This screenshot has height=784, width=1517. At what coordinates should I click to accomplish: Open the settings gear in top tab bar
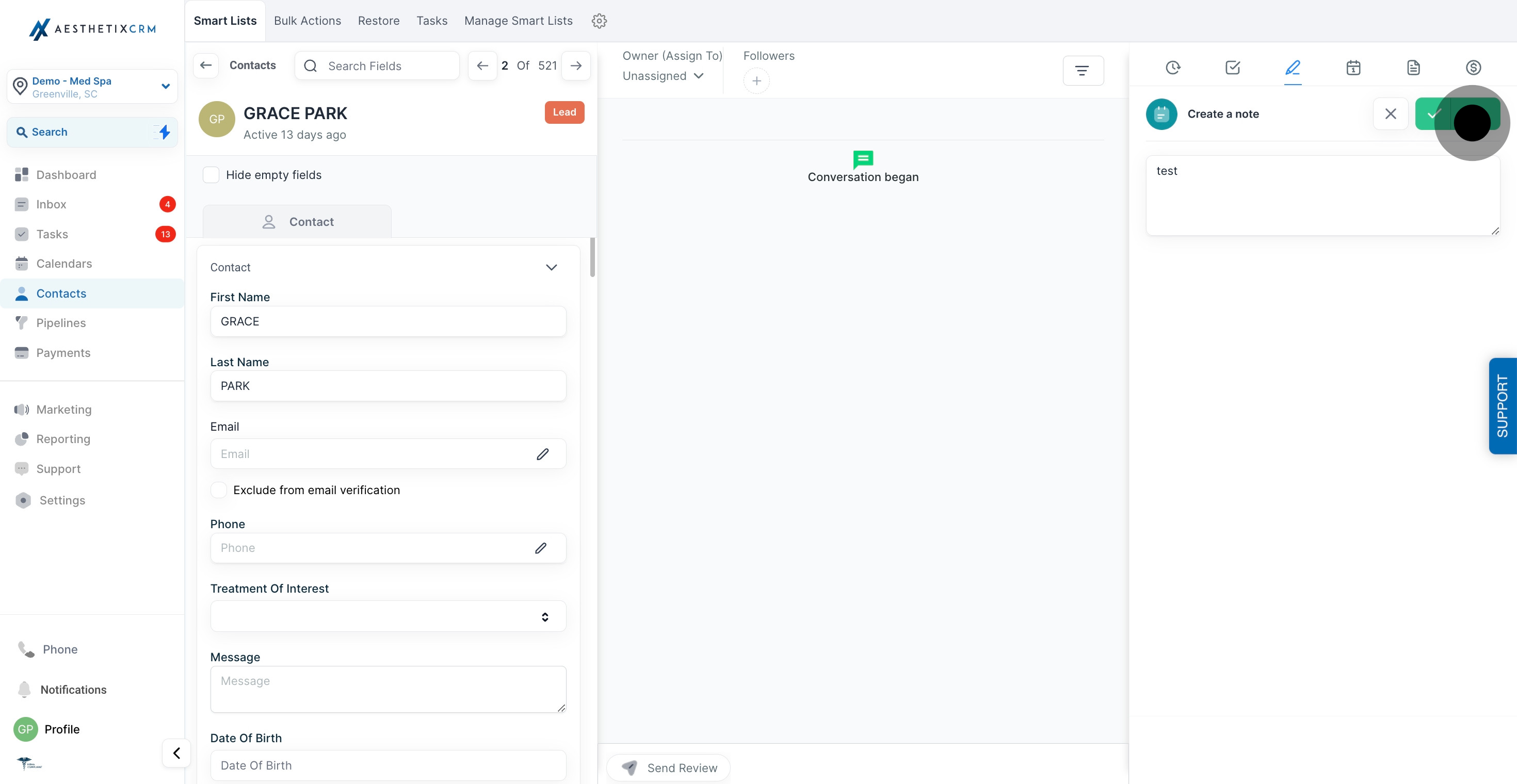(x=599, y=21)
